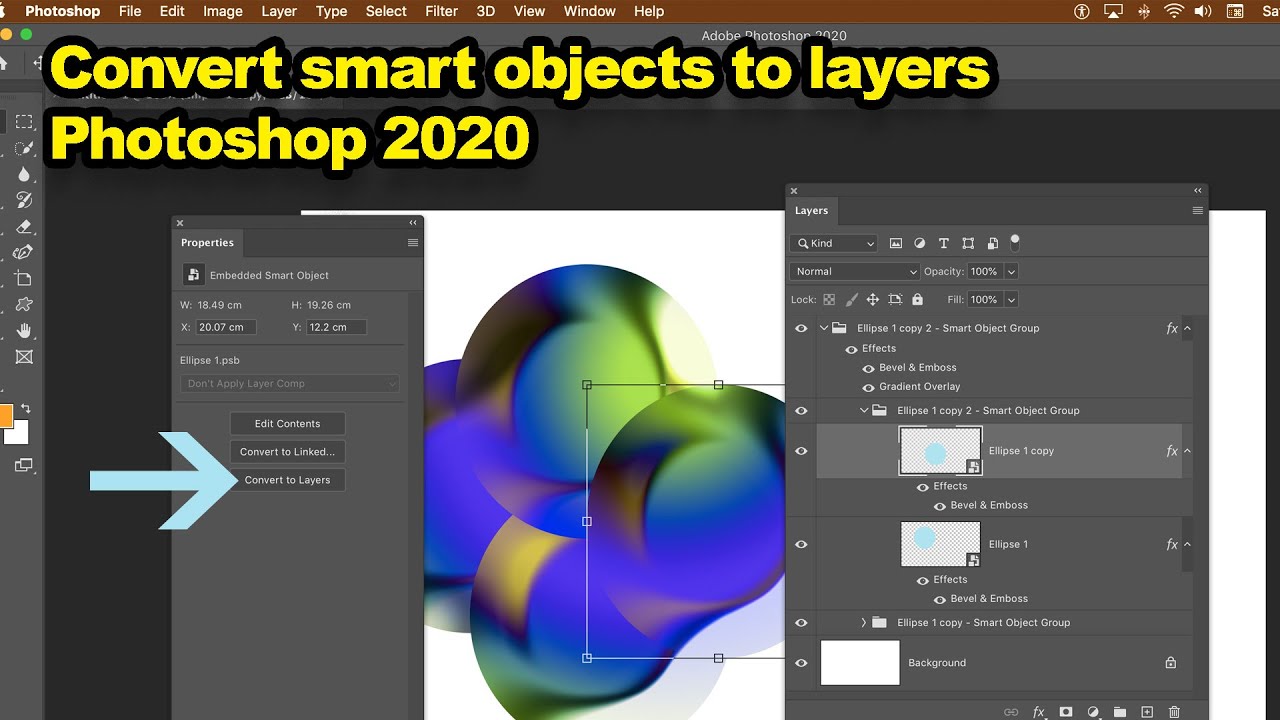
Task: Create a new group from bottom bar
Action: (1120, 712)
